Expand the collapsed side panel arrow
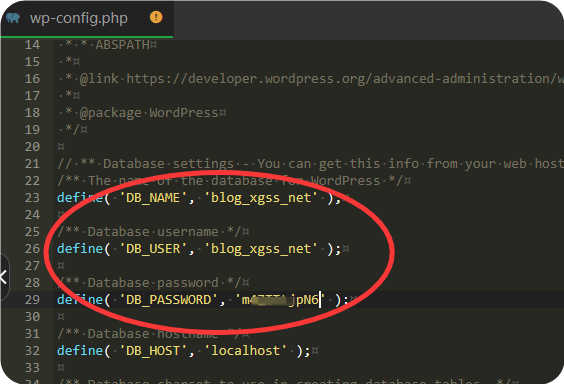The image size is (564, 384). [4, 277]
